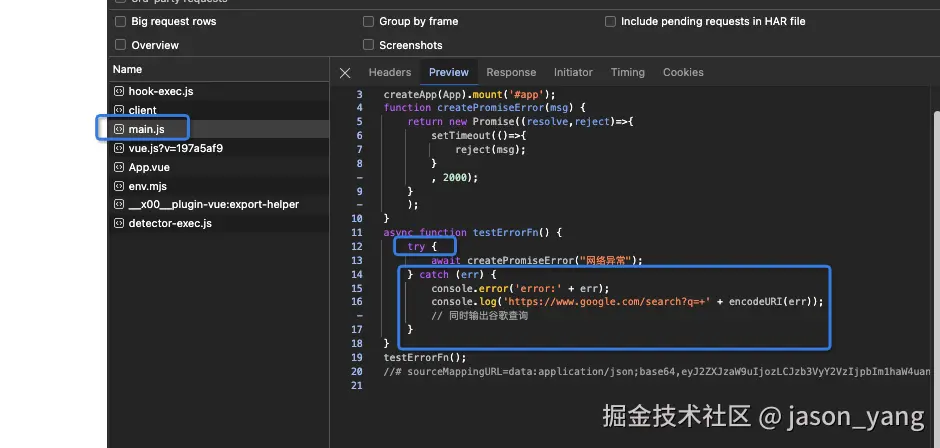The image size is (940, 448).
Task: Click the client request file icon
Action: [119, 110]
